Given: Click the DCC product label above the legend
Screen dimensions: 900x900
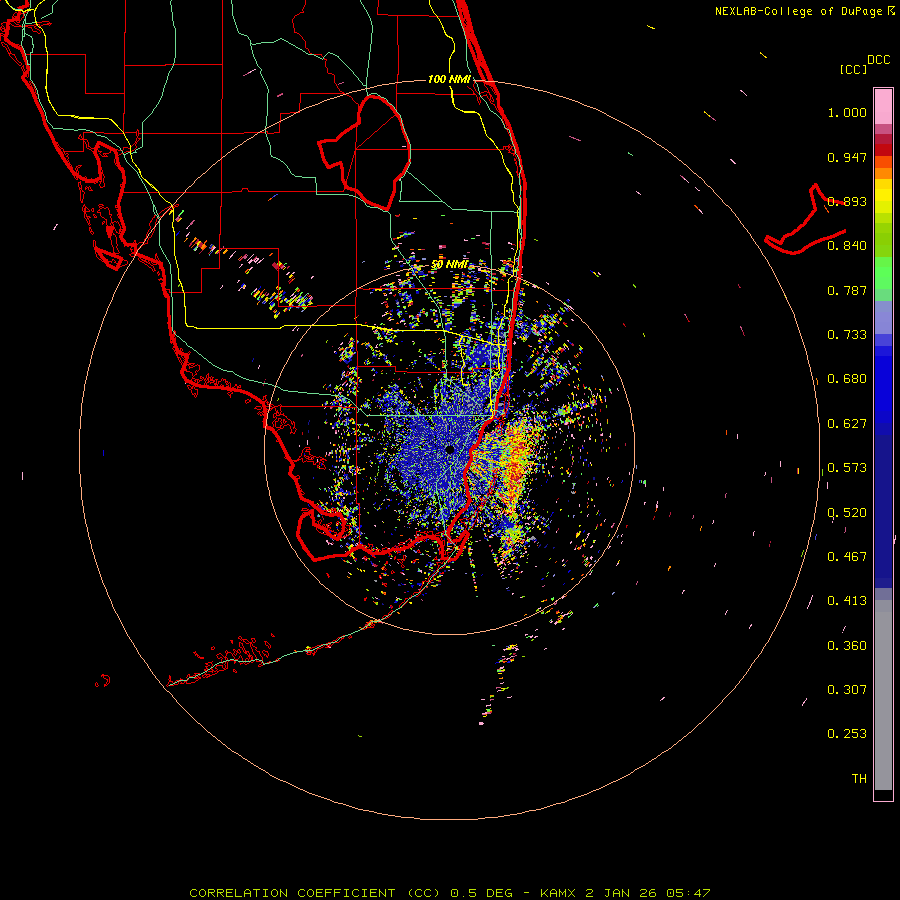Looking at the screenshot, I should (x=879, y=60).
